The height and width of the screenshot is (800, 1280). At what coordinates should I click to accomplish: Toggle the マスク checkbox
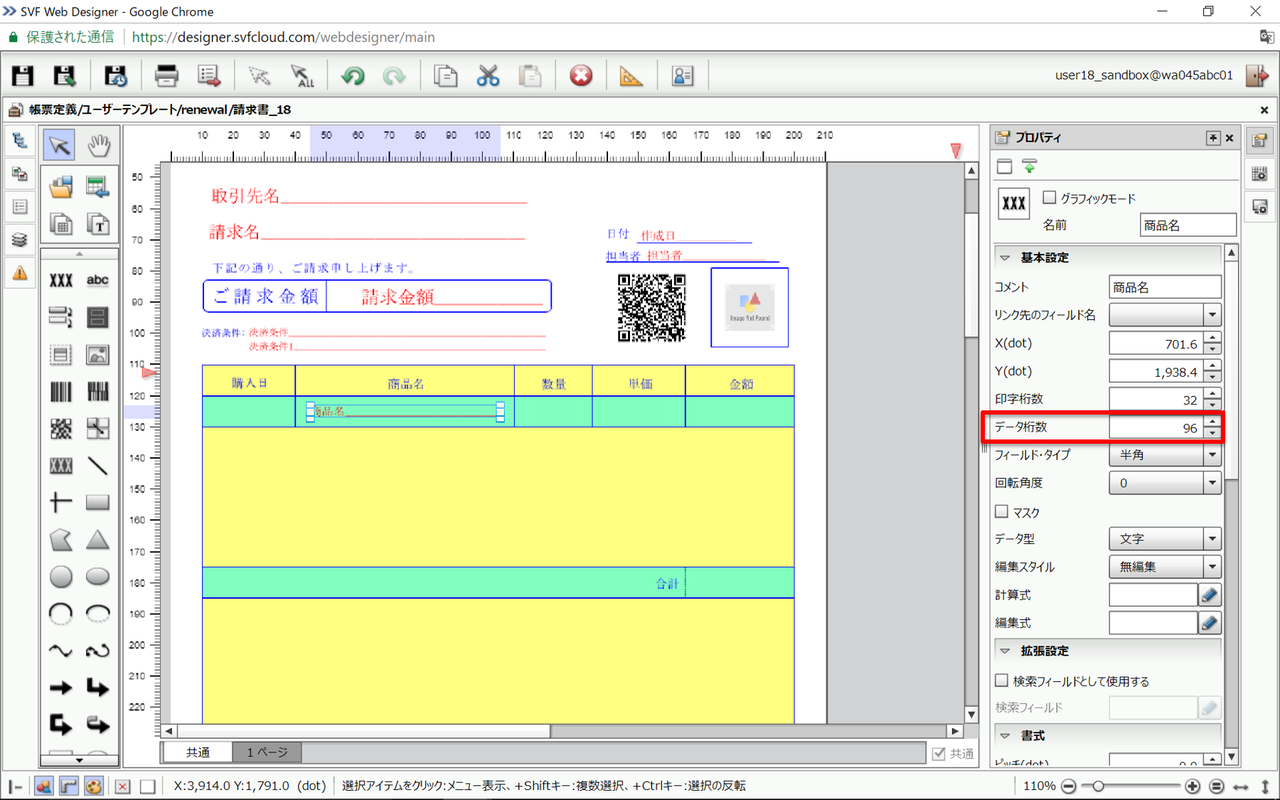click(x=1002, y=512)
